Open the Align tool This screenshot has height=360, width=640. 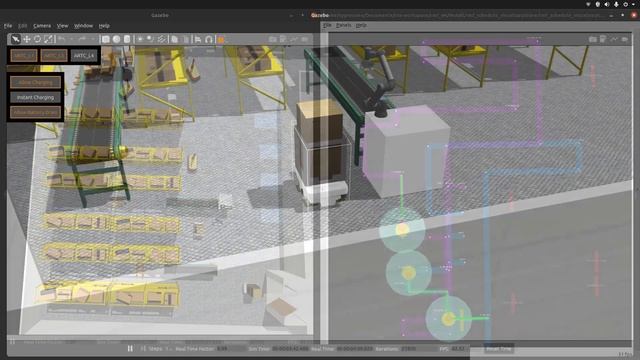click(x=198, y=39)
